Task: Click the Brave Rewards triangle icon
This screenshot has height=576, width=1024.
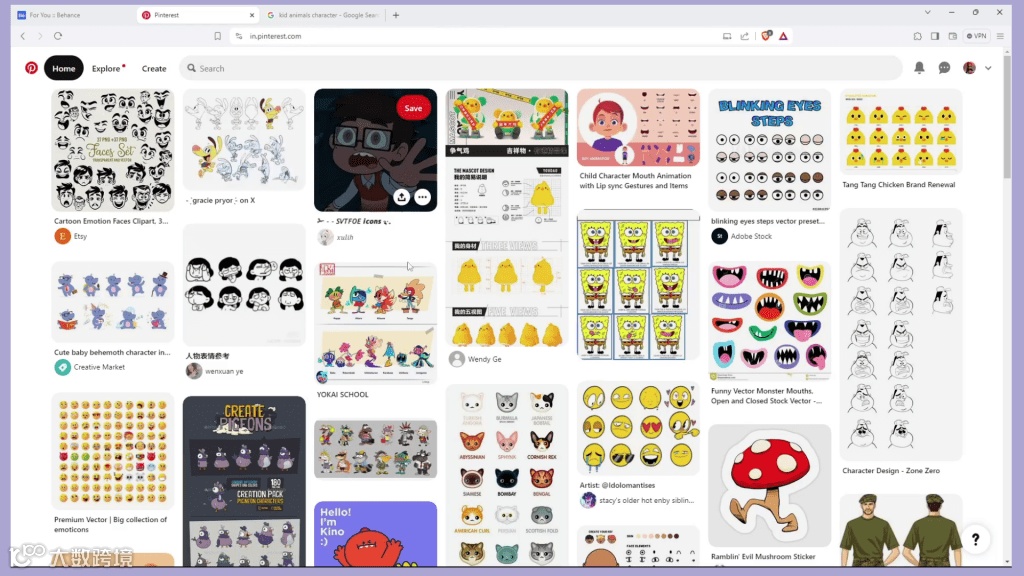Action: [x=783, y=36]
